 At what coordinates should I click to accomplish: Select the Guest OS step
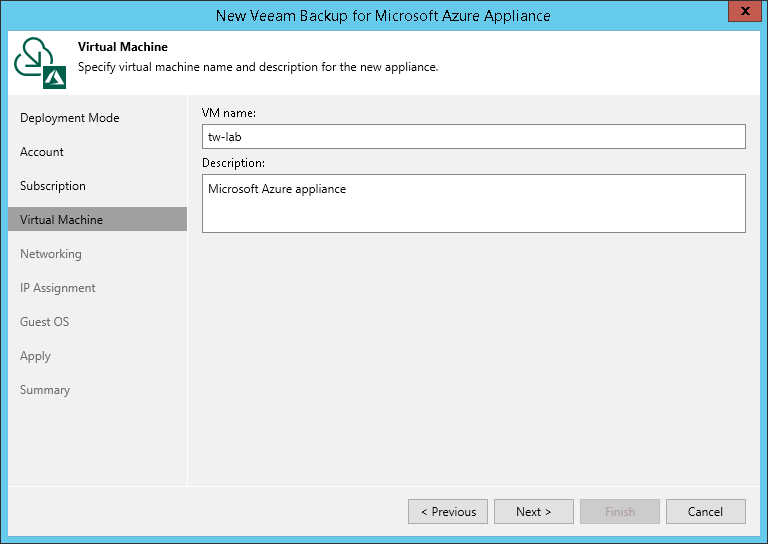[x=44, y=322]
